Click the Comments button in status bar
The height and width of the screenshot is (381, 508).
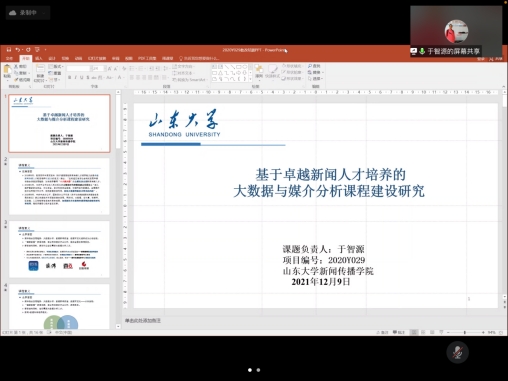[x=399, y=332]
